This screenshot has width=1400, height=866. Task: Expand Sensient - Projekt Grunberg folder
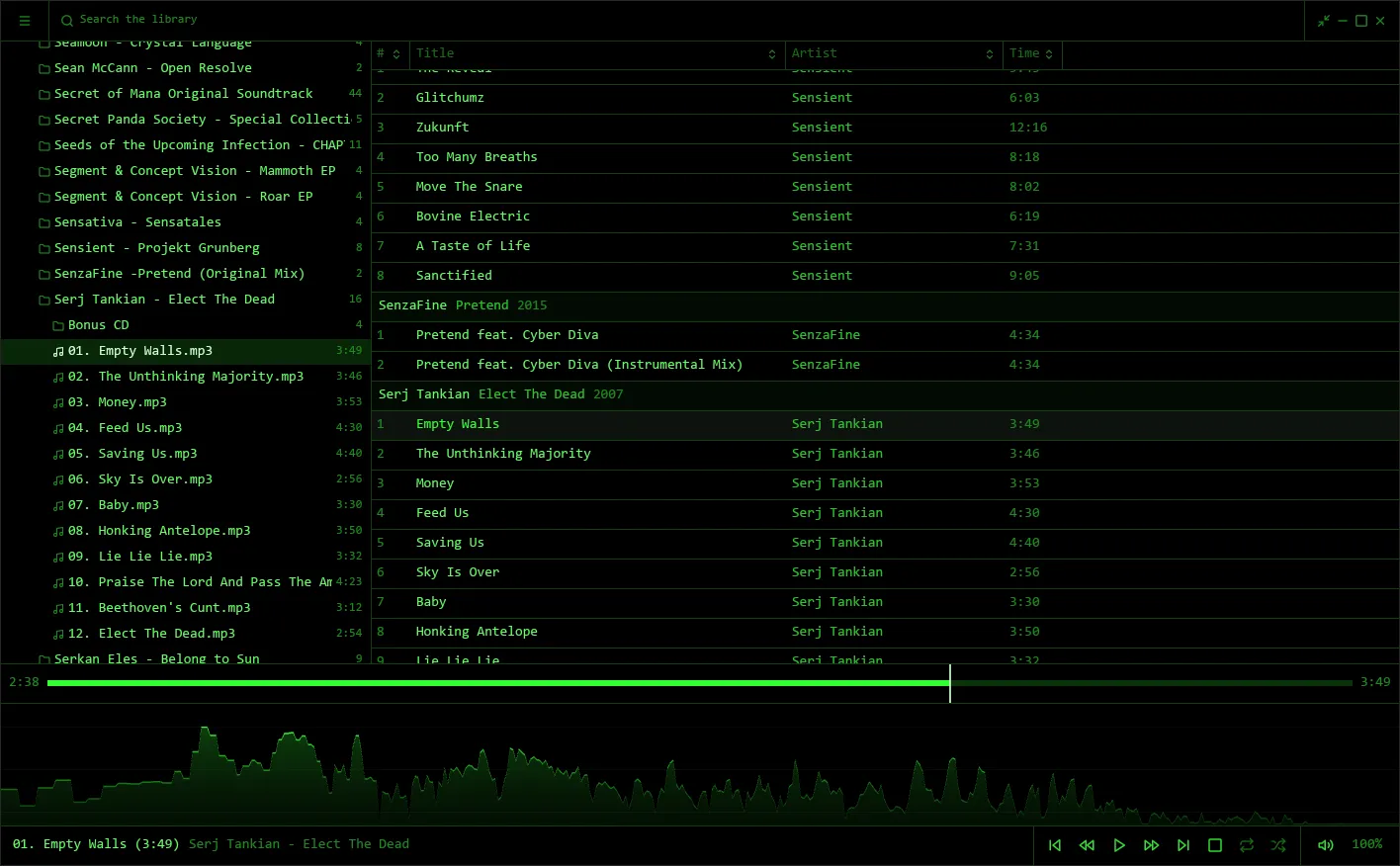(x=186, y=248)
